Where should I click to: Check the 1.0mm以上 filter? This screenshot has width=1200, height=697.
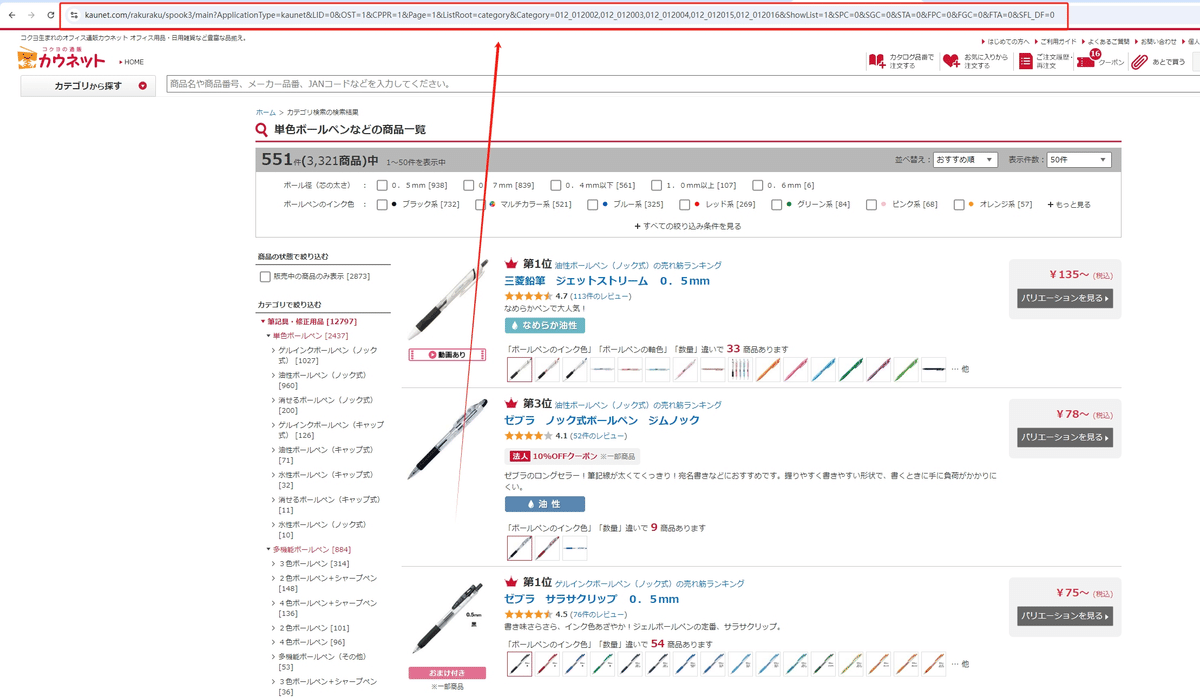click(657, 185)
